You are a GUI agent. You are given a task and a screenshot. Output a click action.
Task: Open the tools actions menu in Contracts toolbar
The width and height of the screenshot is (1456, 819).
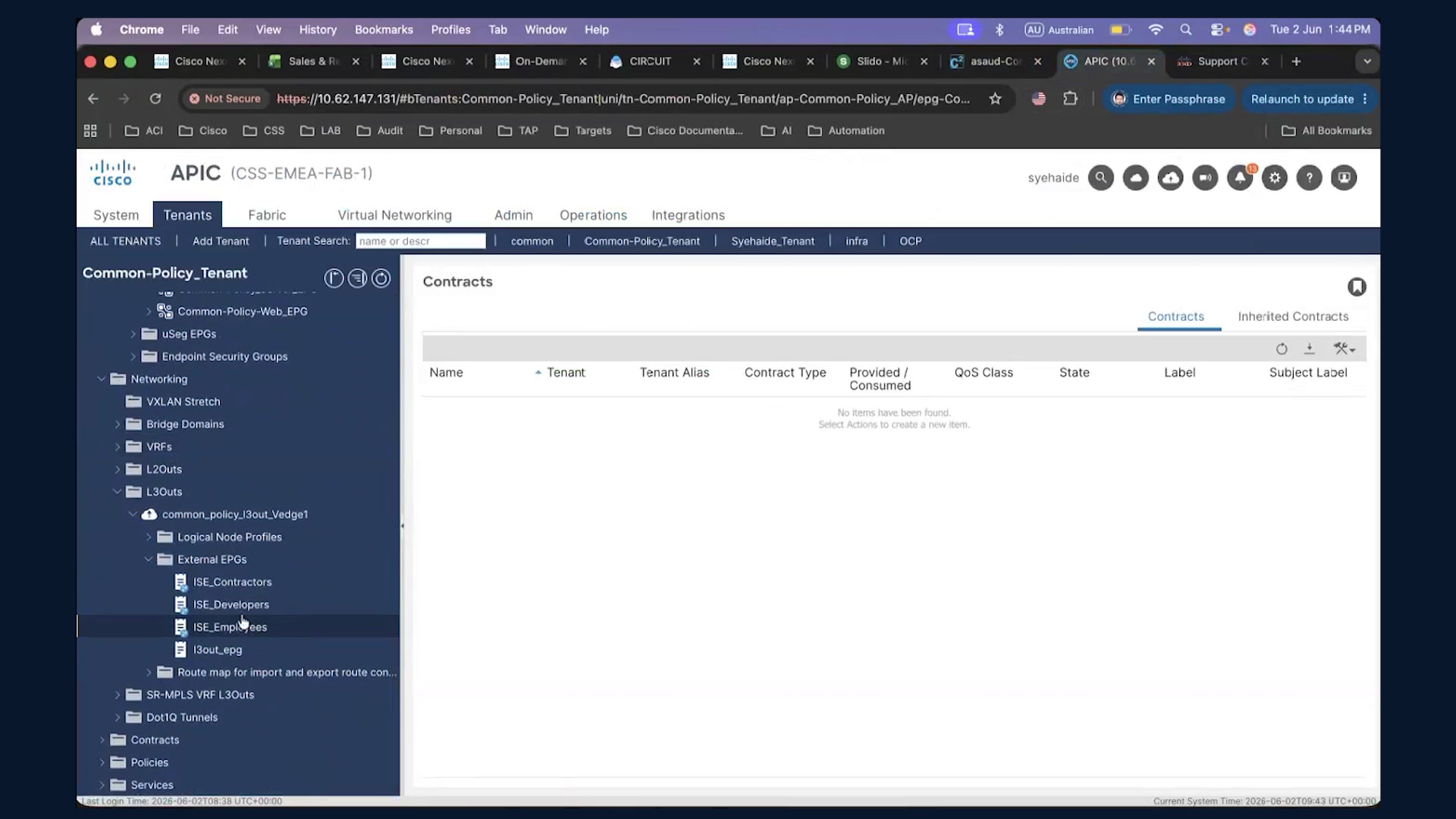(x=1344, y=349)
